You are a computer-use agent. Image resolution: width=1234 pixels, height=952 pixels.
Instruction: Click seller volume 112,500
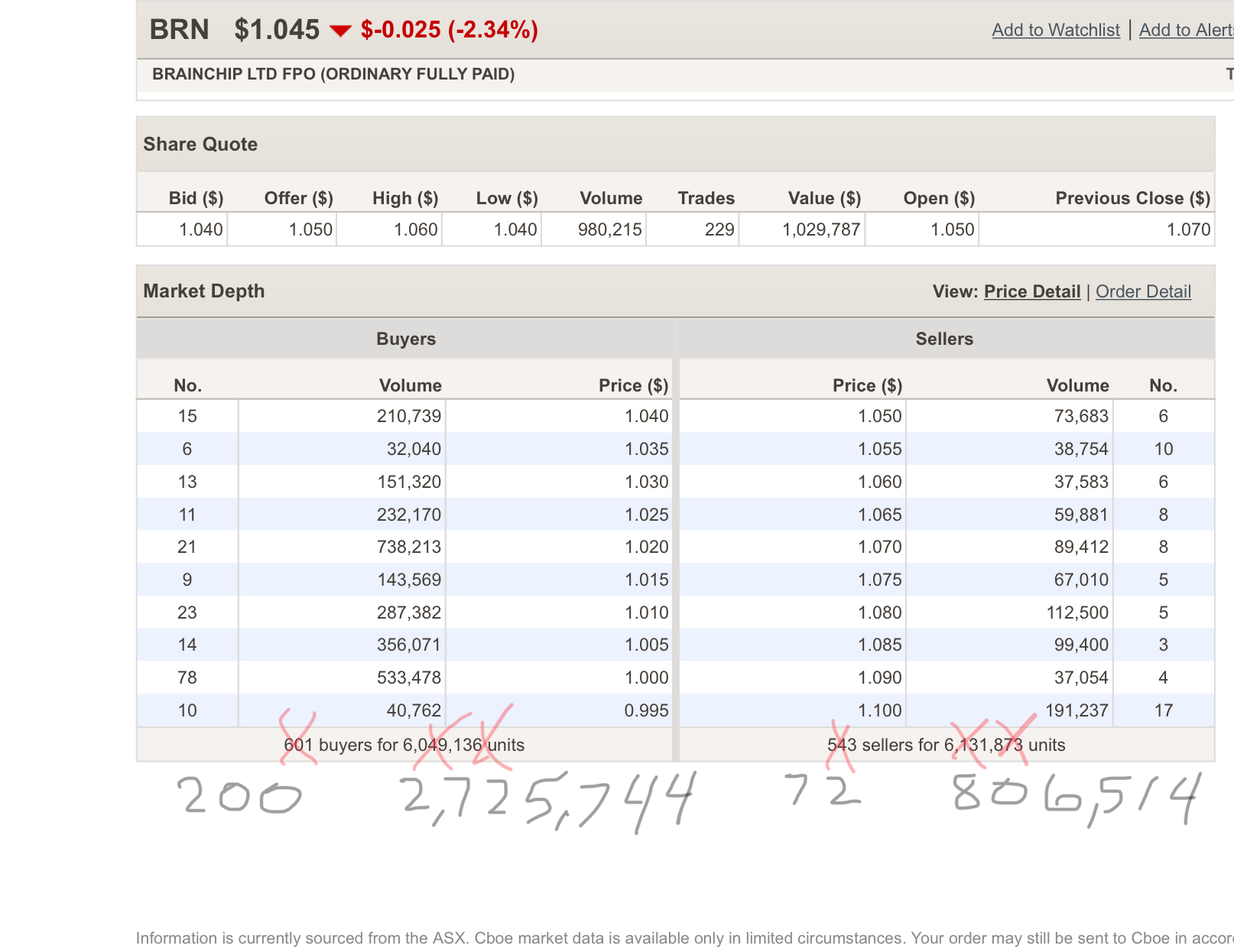tap(1077, 612)
